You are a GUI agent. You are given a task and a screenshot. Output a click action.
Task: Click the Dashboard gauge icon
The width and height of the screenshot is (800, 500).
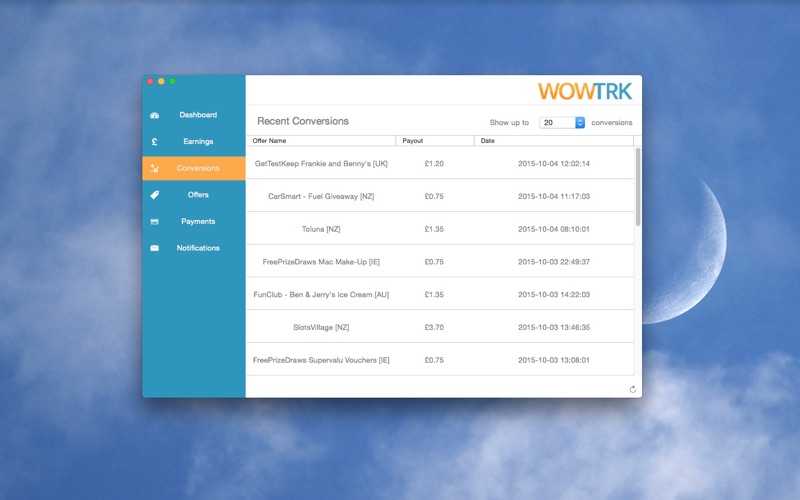pos(155,115)
